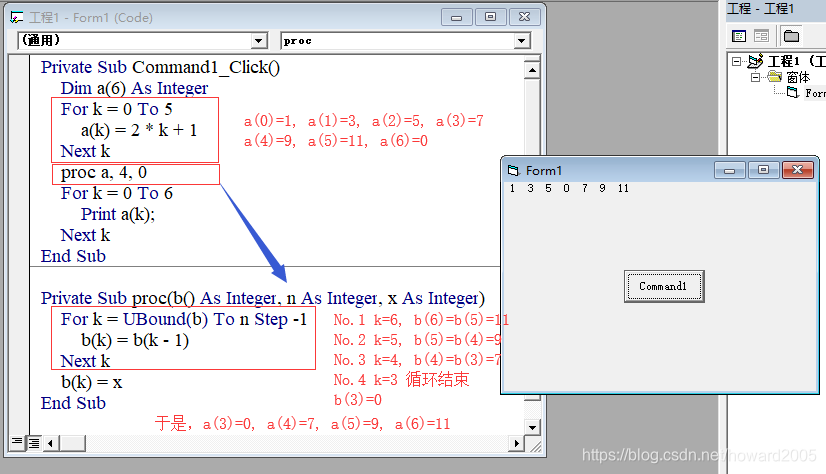Image resolution: width=826 pixels, height=474 pixels.
Task: Collapse the 工程1 project tree node
Action: click(736, 62)
